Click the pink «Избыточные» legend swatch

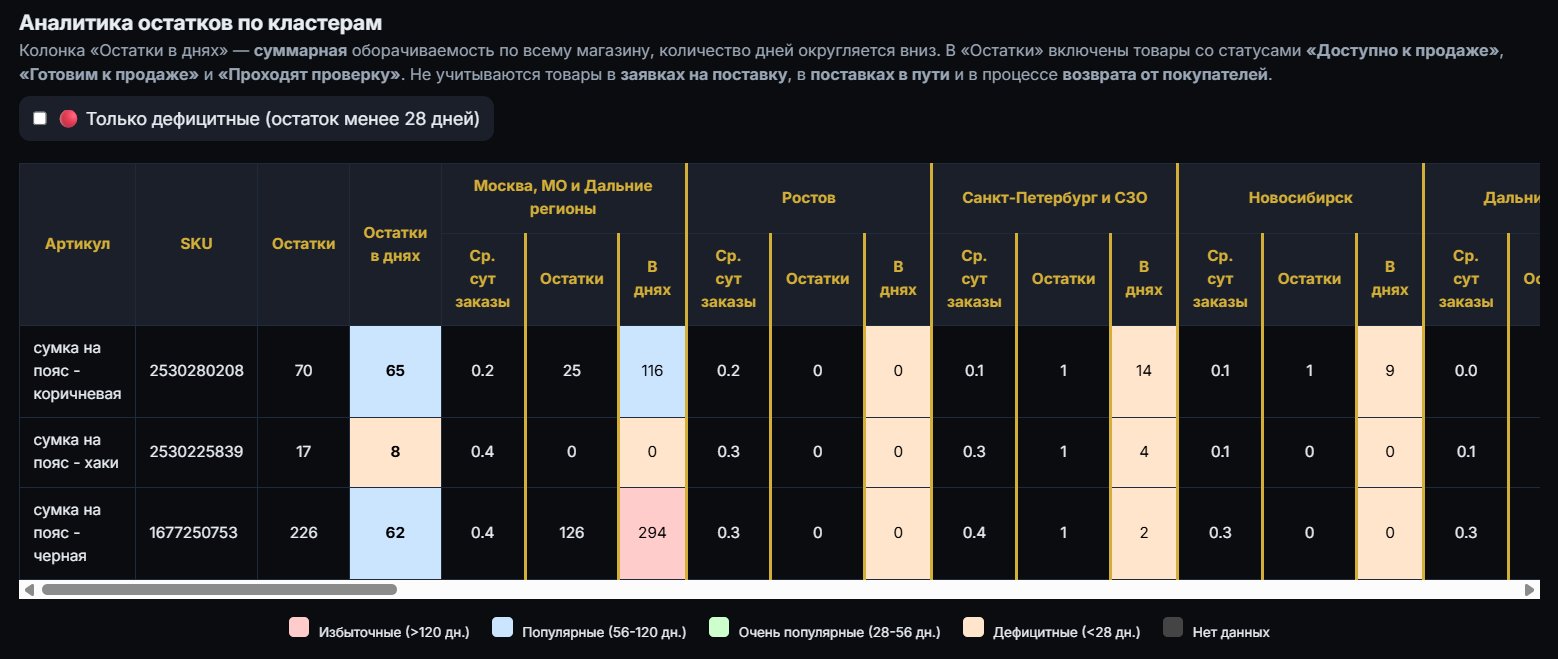click(x=299, y=629)
